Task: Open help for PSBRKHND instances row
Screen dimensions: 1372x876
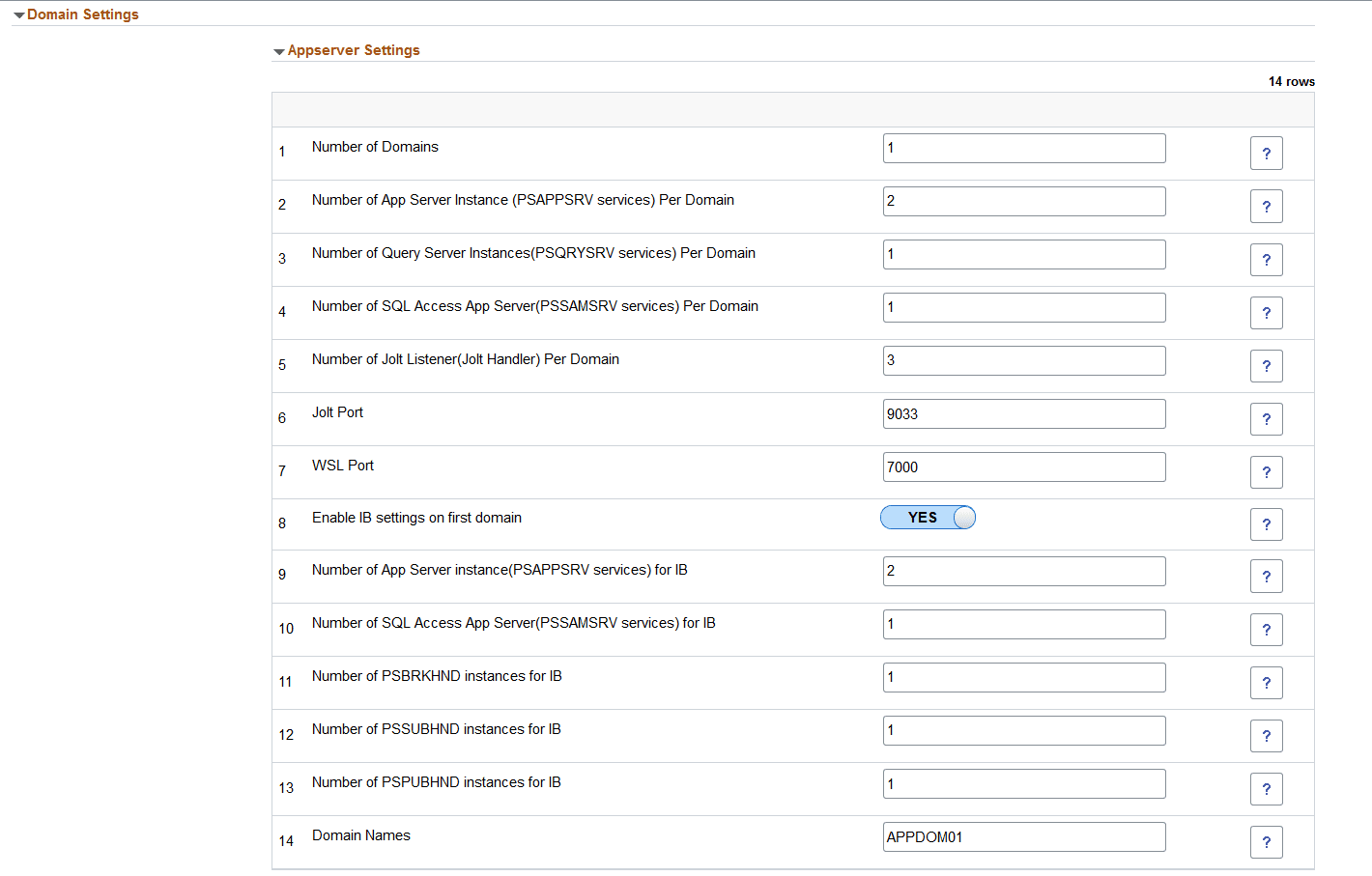Action: click(x=1266, y=682)
